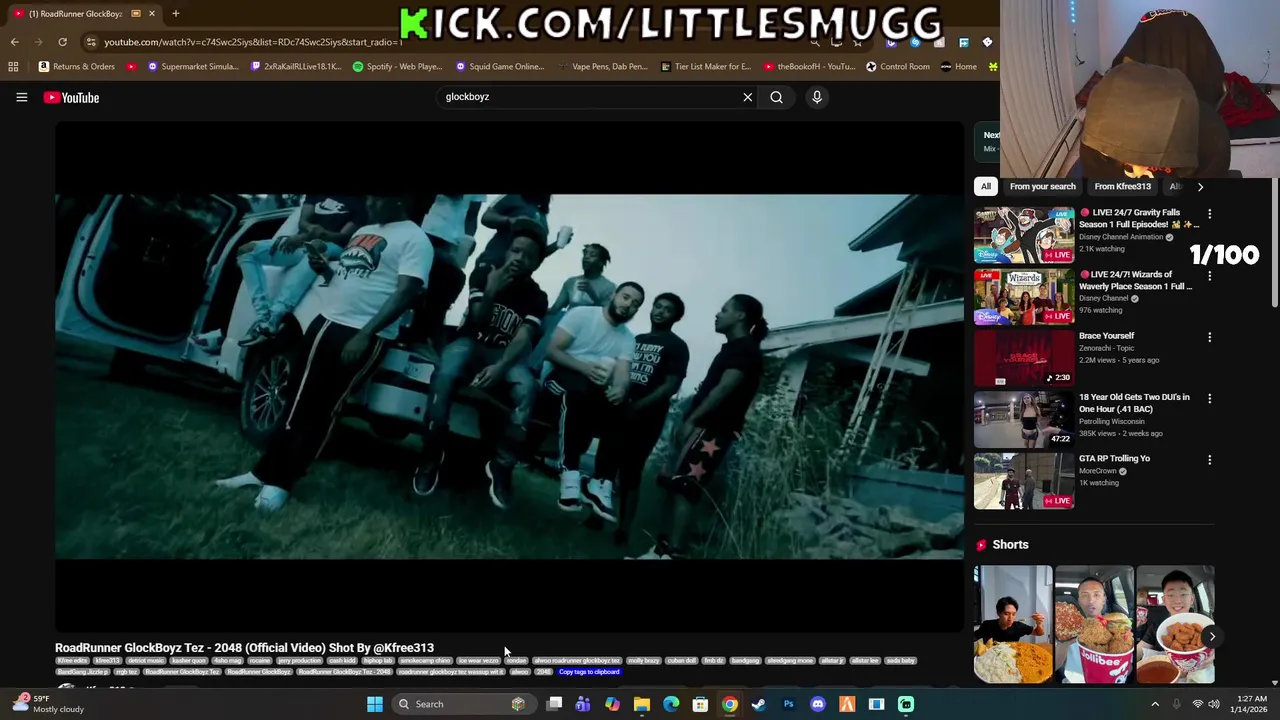The width and height of the screenshot is (1280, 720).
Task: Click the RoadRunner GlockBoyz Tez video title
Action: pyautogui.click(x=244, y=648)
